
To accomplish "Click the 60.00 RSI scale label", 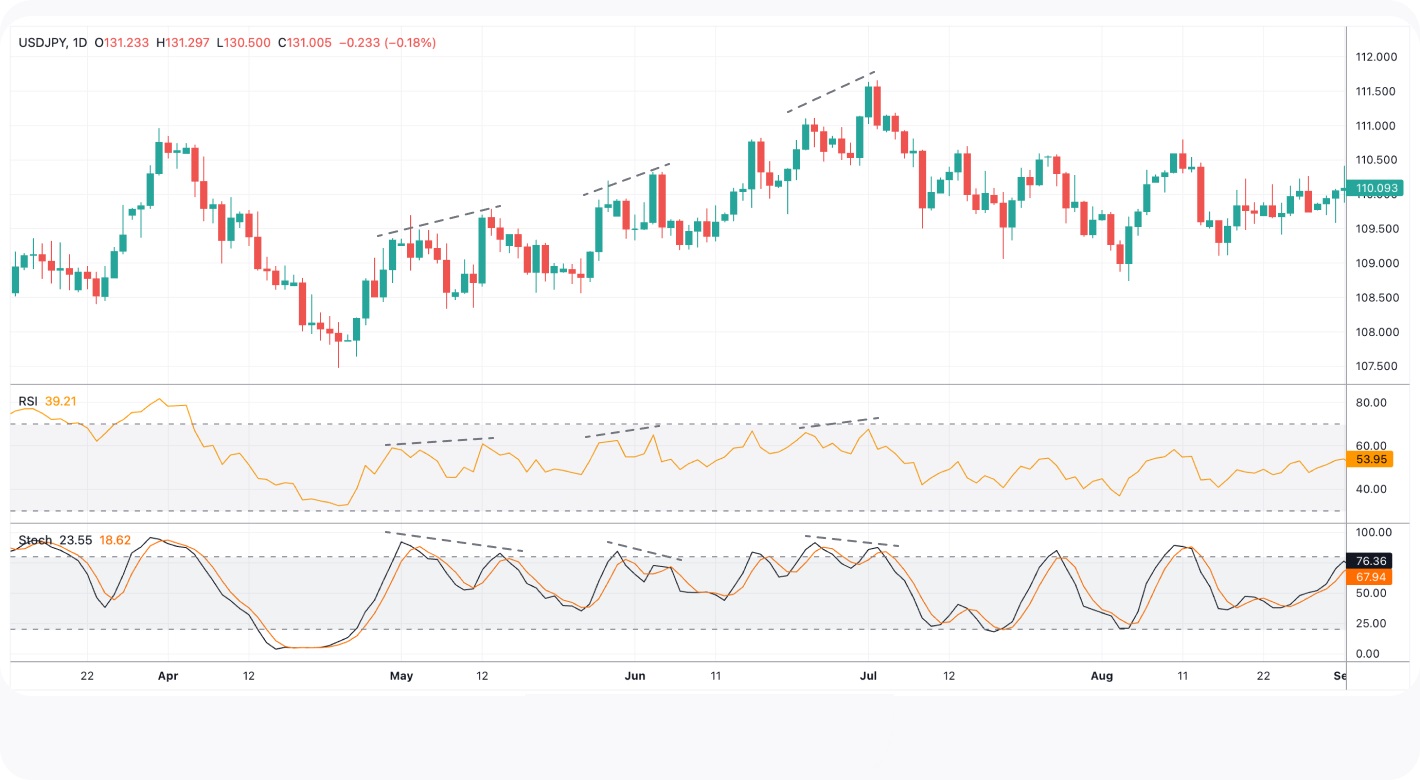I will tap(1371, 446).
